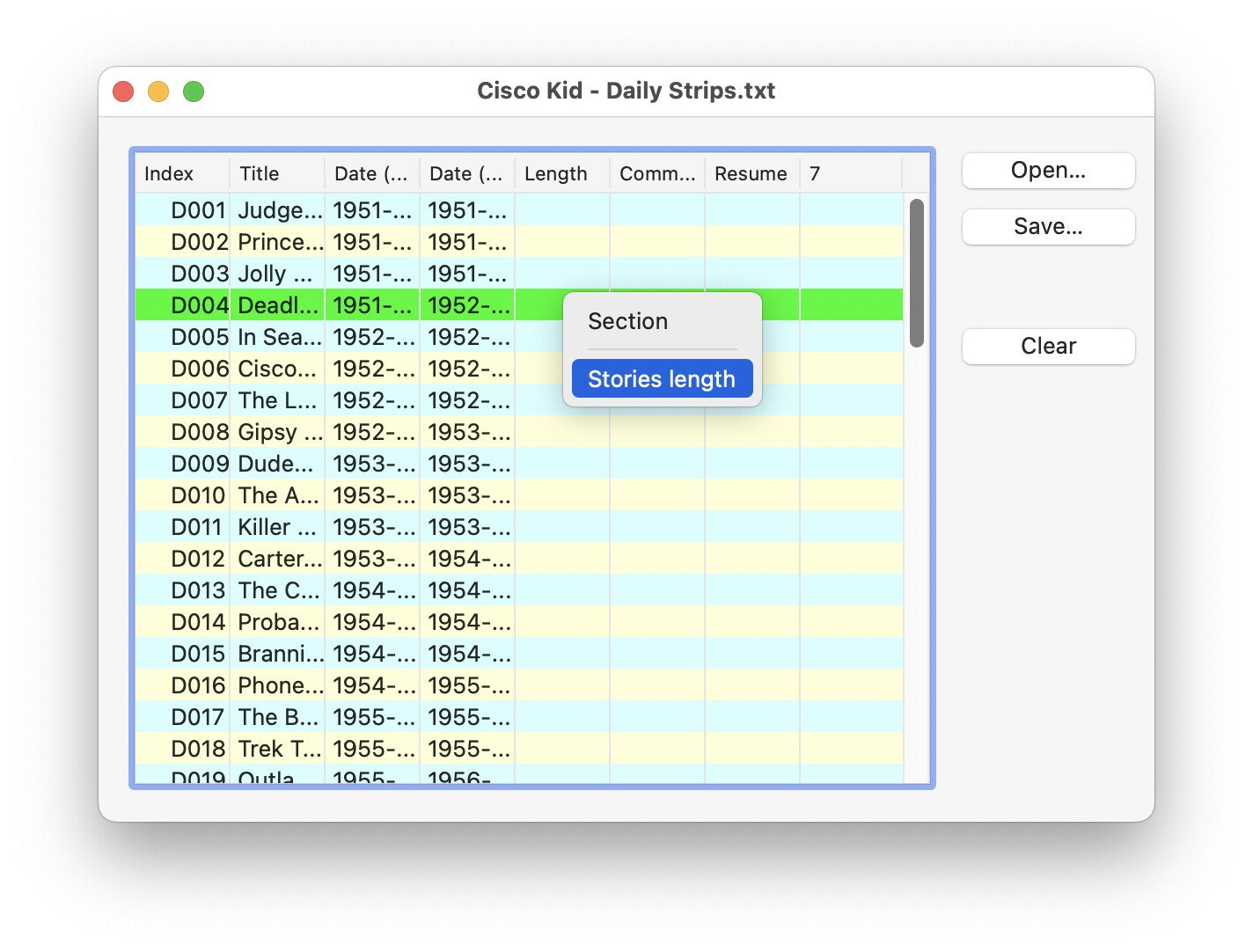Click the Open... button
Screen dimensions: 1253x952
(x=1047, y=171)
